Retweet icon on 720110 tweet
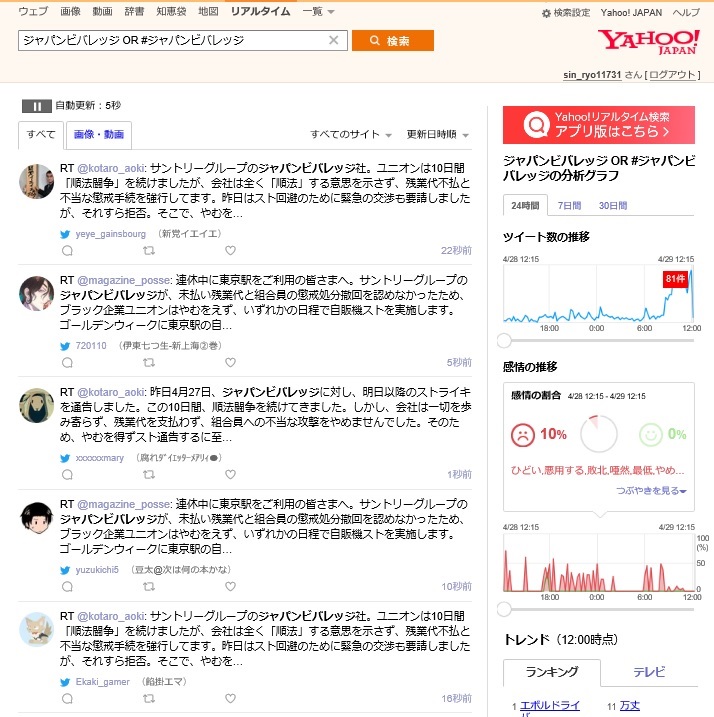714x717 pixels. coord(149,363)
